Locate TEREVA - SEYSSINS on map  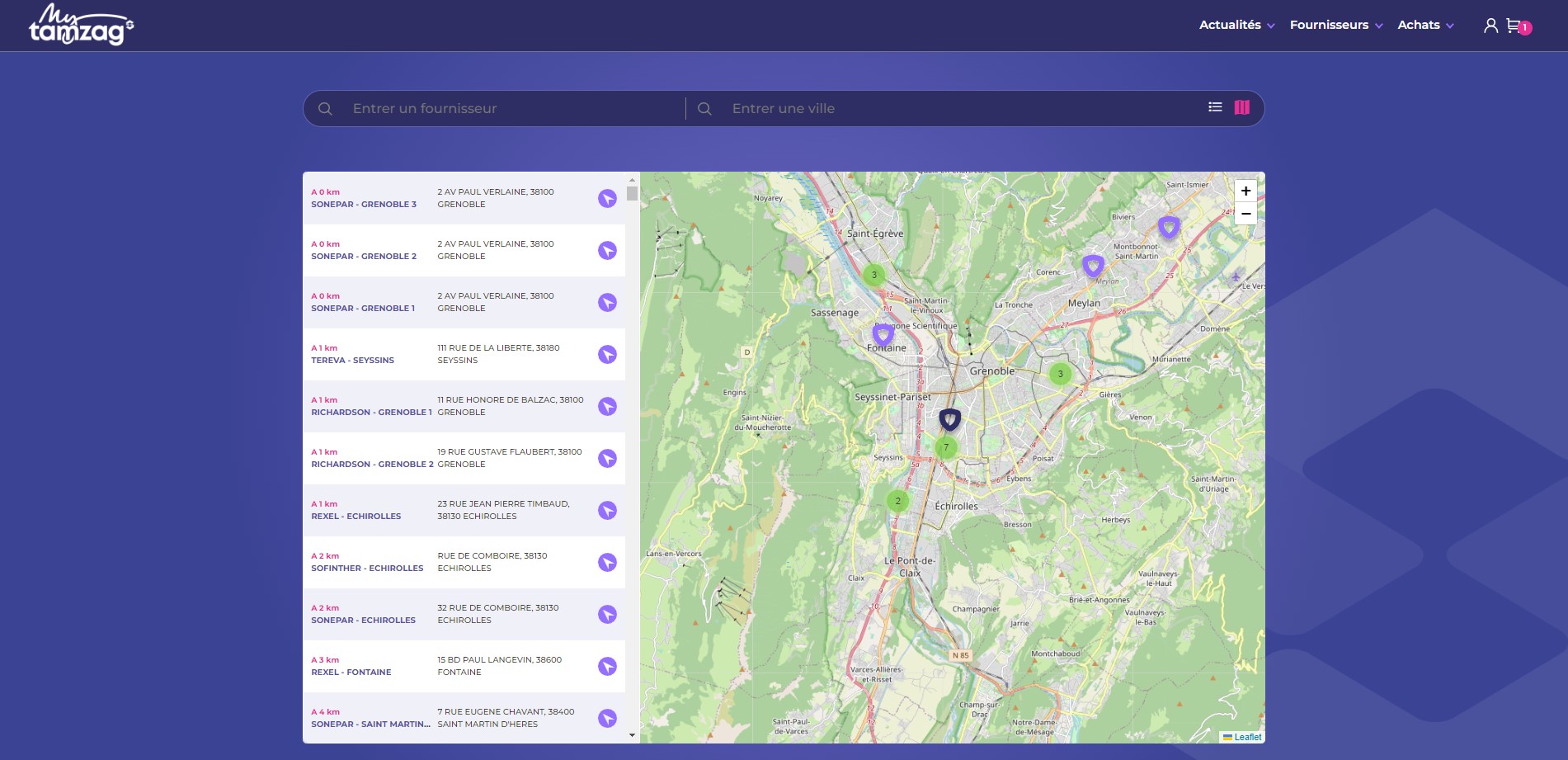607,354
